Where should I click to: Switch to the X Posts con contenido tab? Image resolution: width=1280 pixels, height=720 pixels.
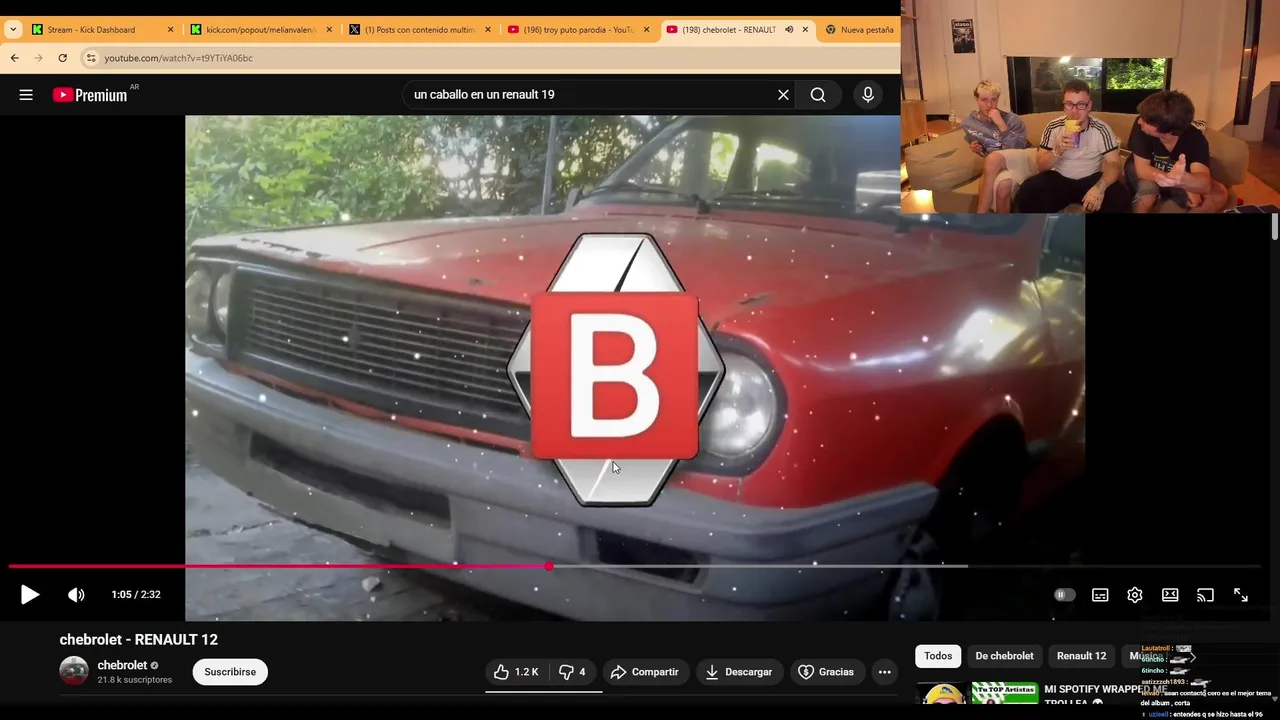419,30
